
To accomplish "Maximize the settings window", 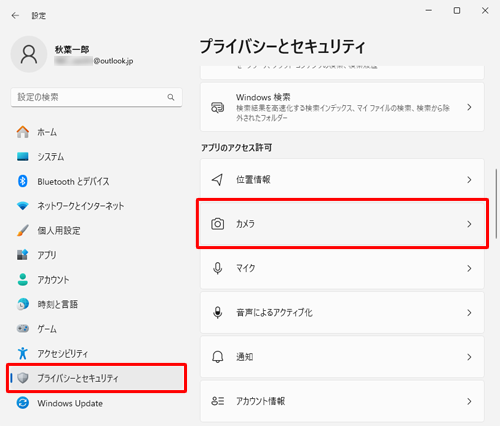I will [x=457, y=11].
